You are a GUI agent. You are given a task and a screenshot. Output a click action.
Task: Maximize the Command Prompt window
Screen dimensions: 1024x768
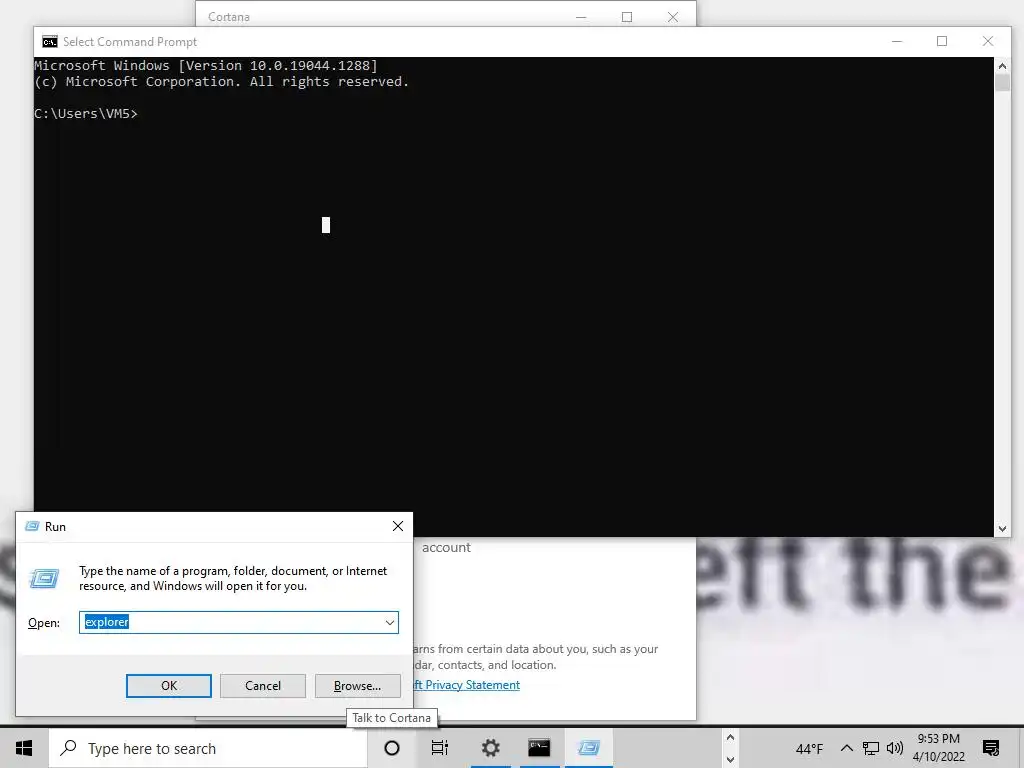coord(942,41)
